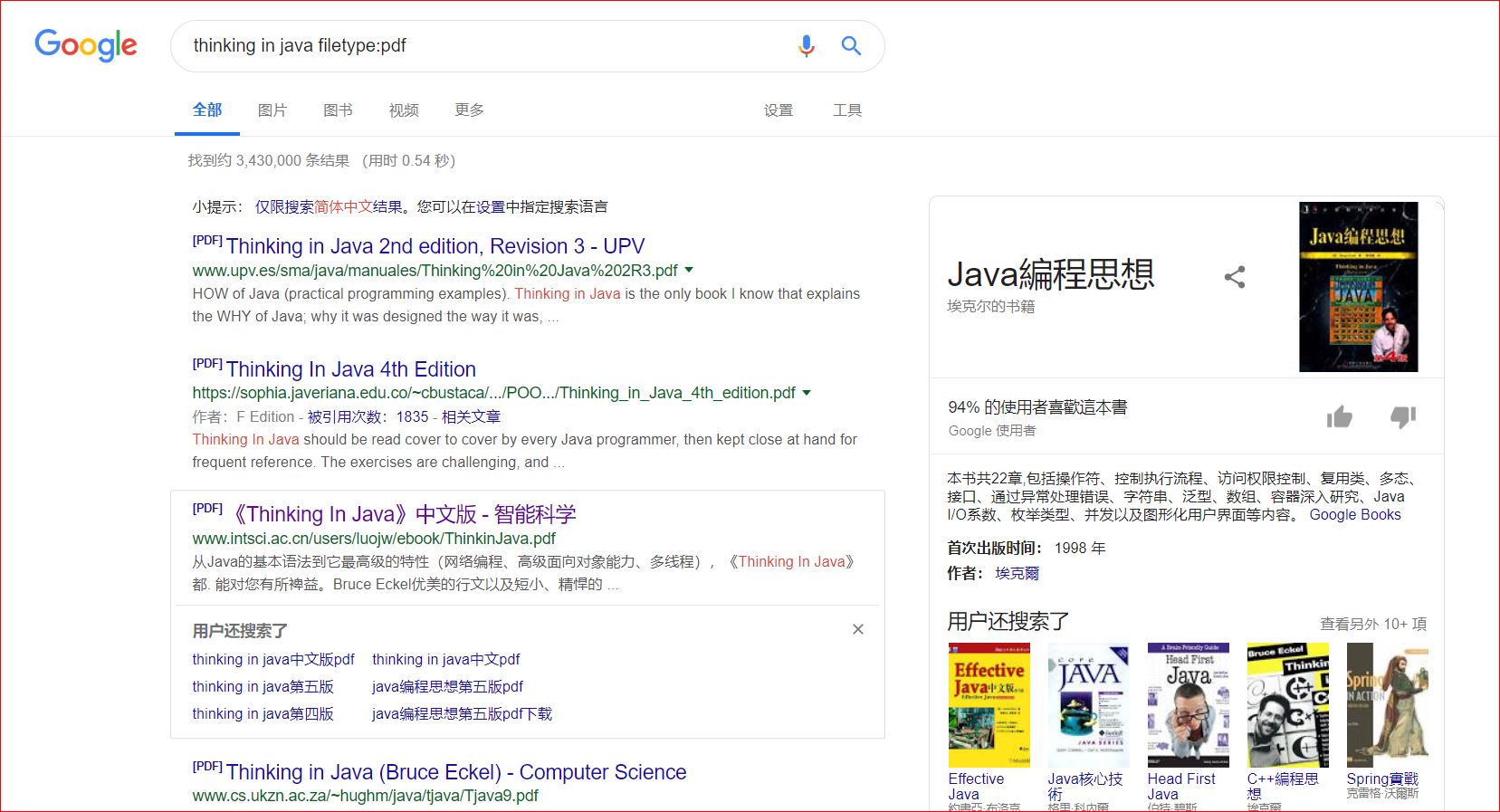Expand dropdown arrow beside javeriana.edu.co URL
1500x812 pixels.
point(807,393)
